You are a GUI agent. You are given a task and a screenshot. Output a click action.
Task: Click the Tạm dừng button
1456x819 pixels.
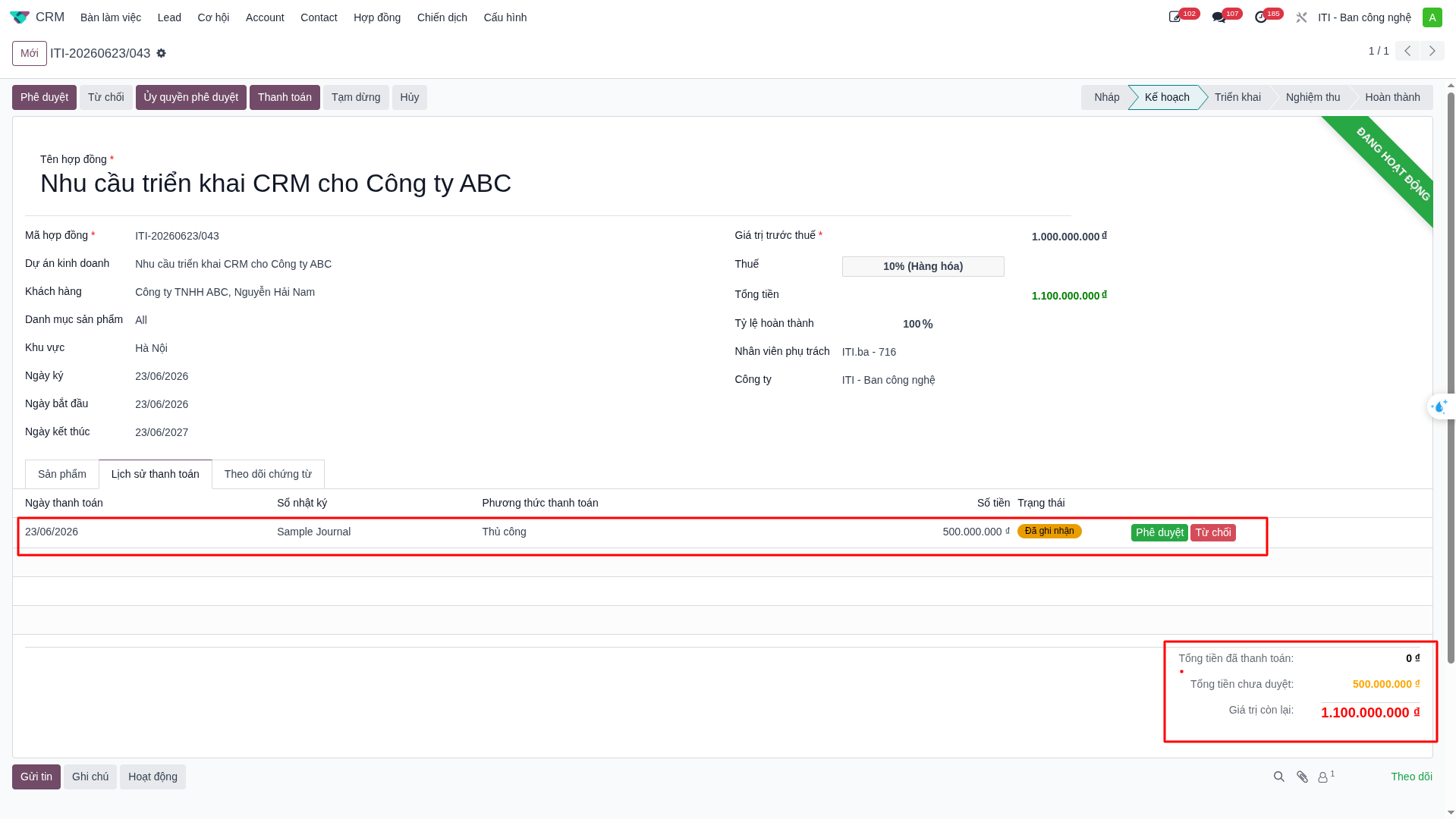[x=356, y=97]
